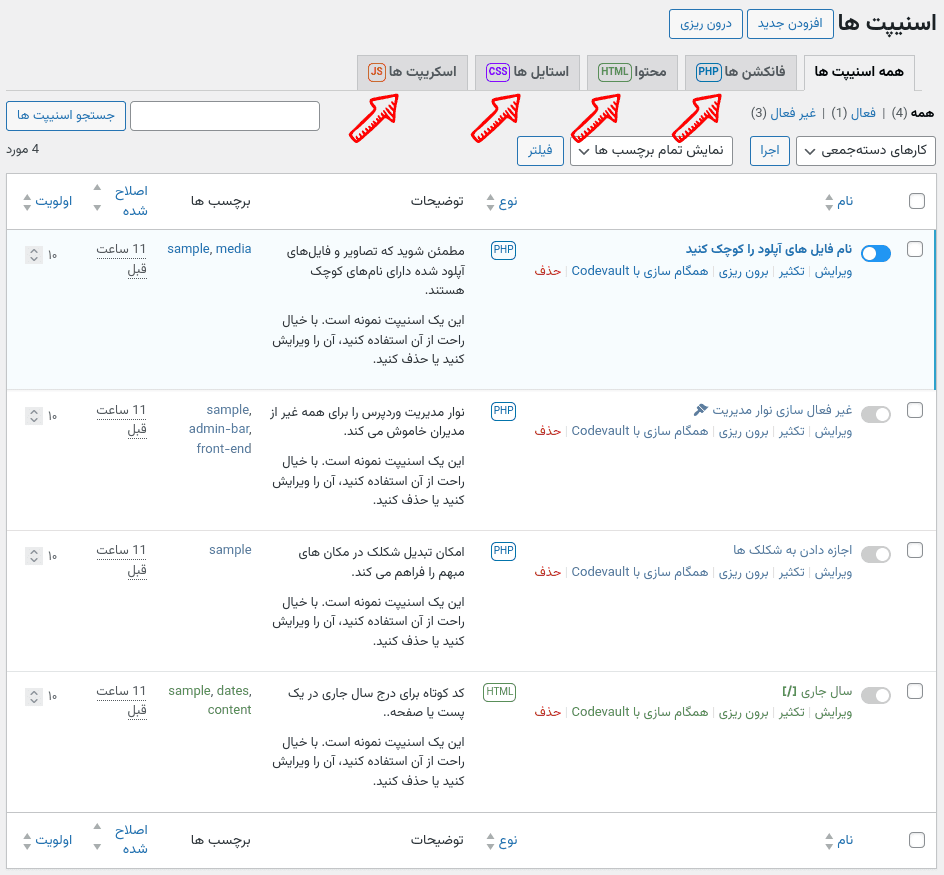Image resolution: width=944 pixels, height=875 pixels.
Task: Click sort arrows beside the اصلاح شده header
Action: [98, 198]
